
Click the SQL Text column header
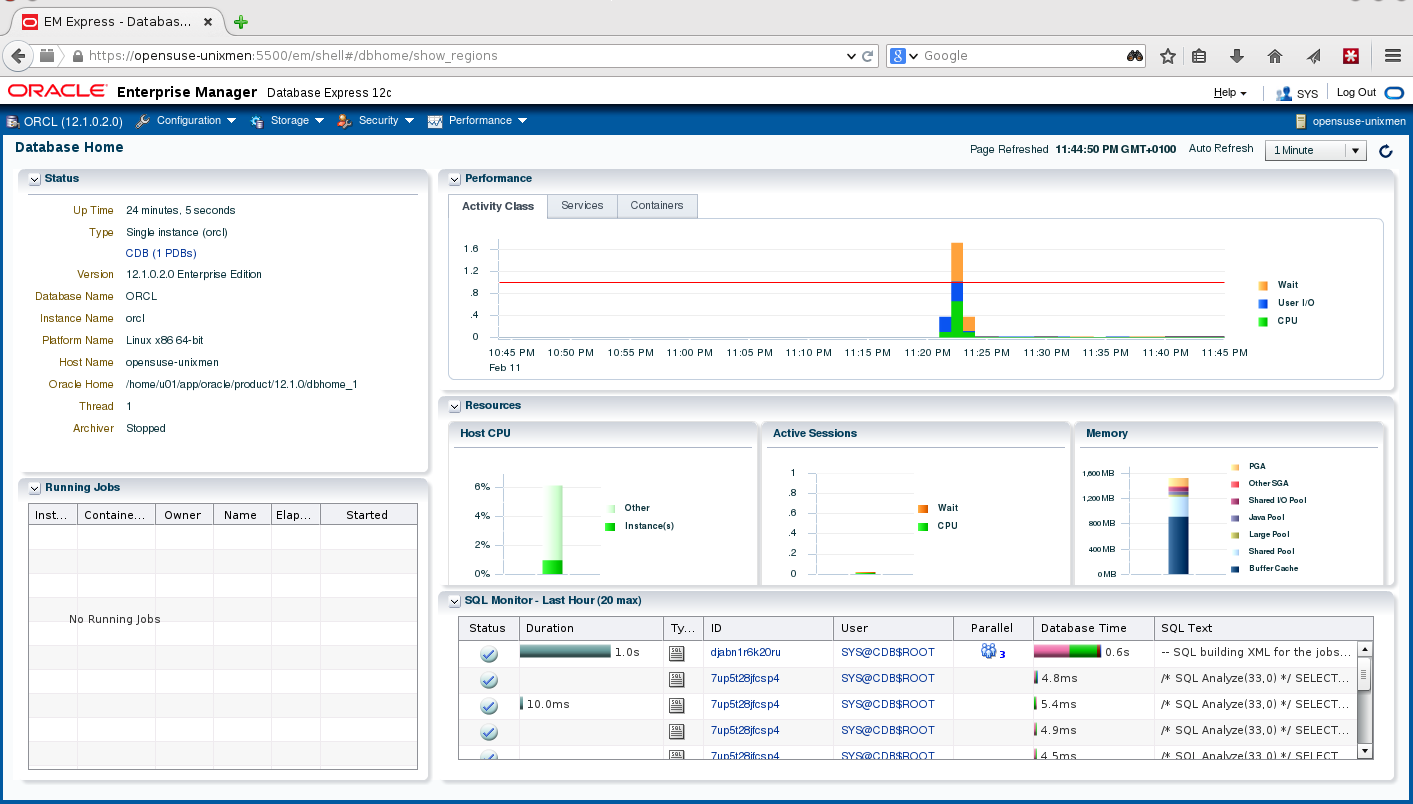pyautogui.click(x=1263, y=628)
